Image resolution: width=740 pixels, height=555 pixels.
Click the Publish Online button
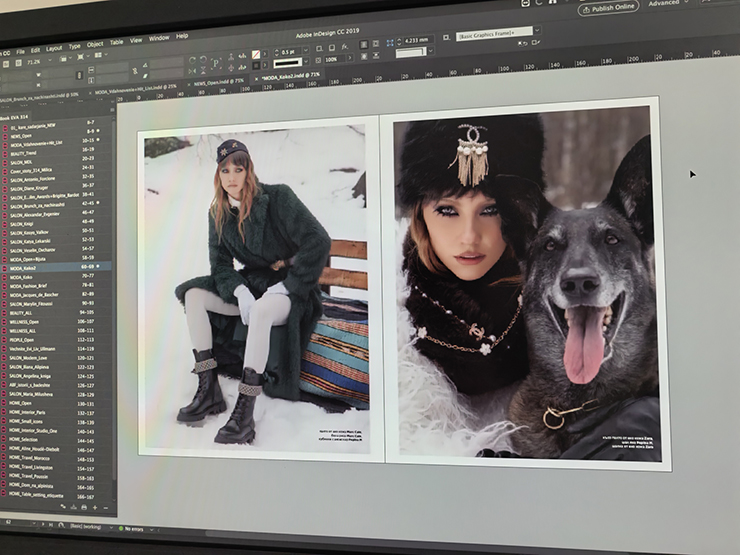tap(608, 7)
